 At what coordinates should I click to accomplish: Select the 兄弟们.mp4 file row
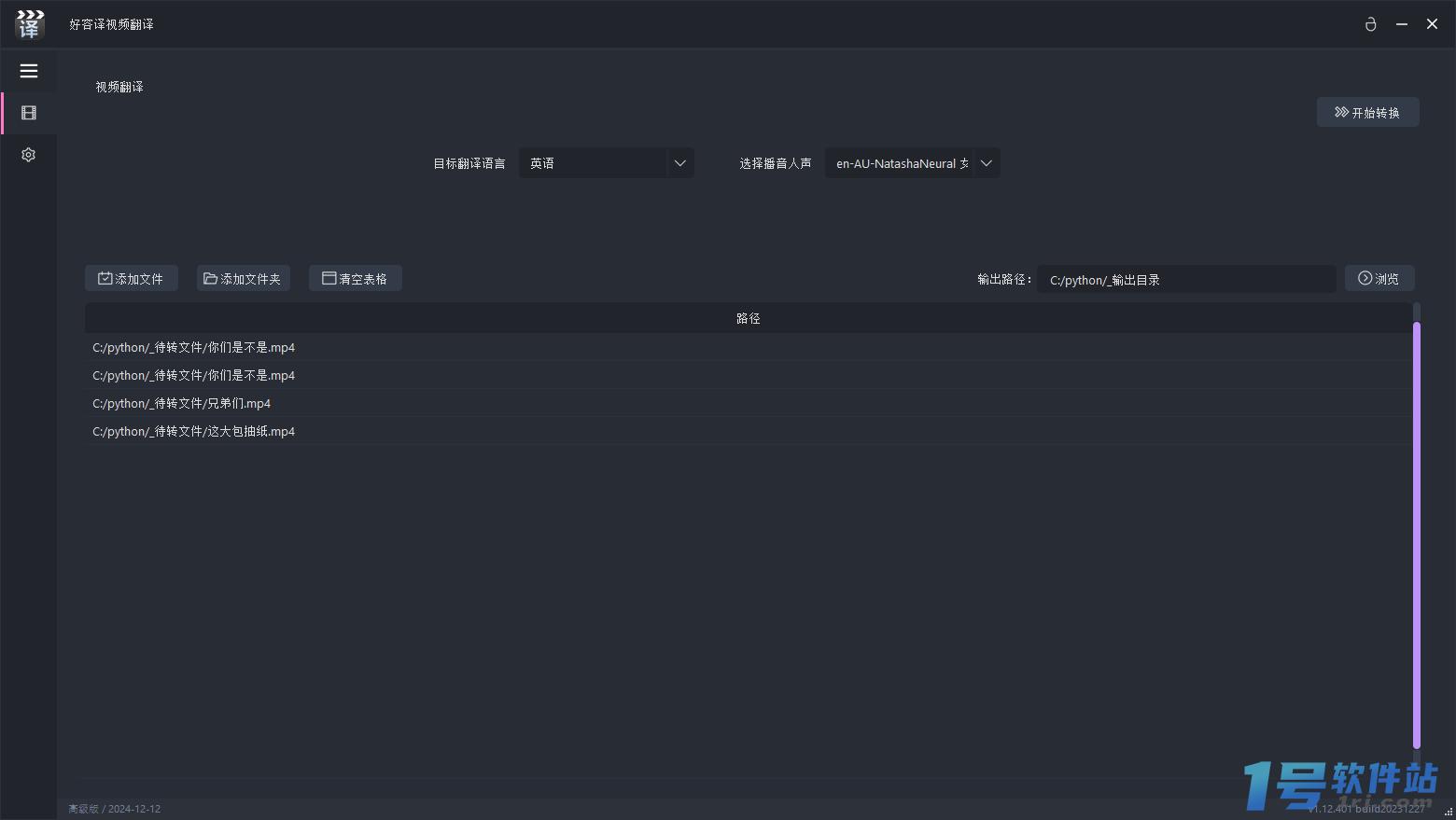coord(748,403)
